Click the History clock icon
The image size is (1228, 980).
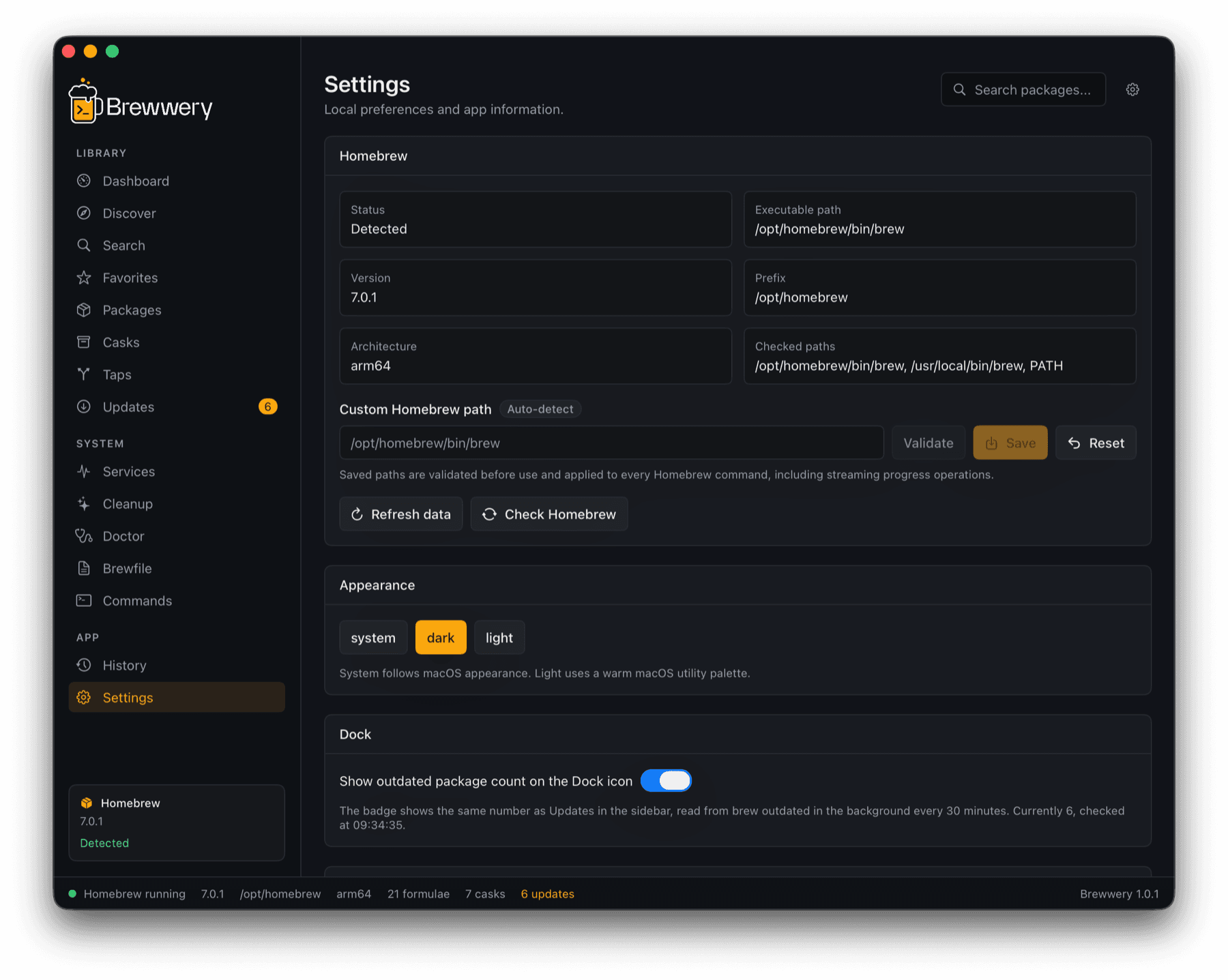tap(84, 665)
